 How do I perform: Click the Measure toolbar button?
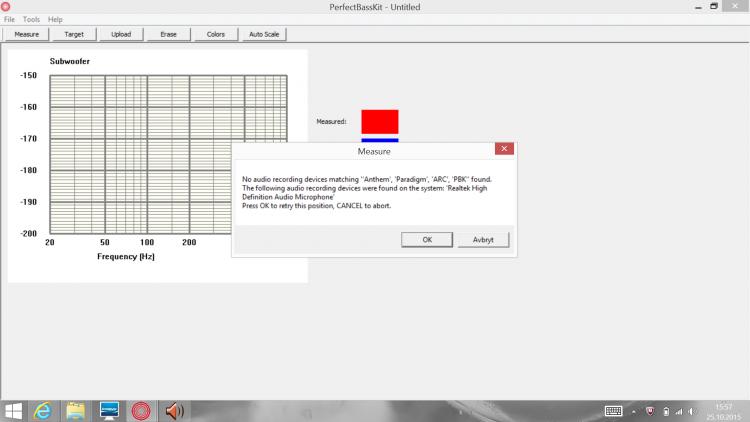pos(27,34)
